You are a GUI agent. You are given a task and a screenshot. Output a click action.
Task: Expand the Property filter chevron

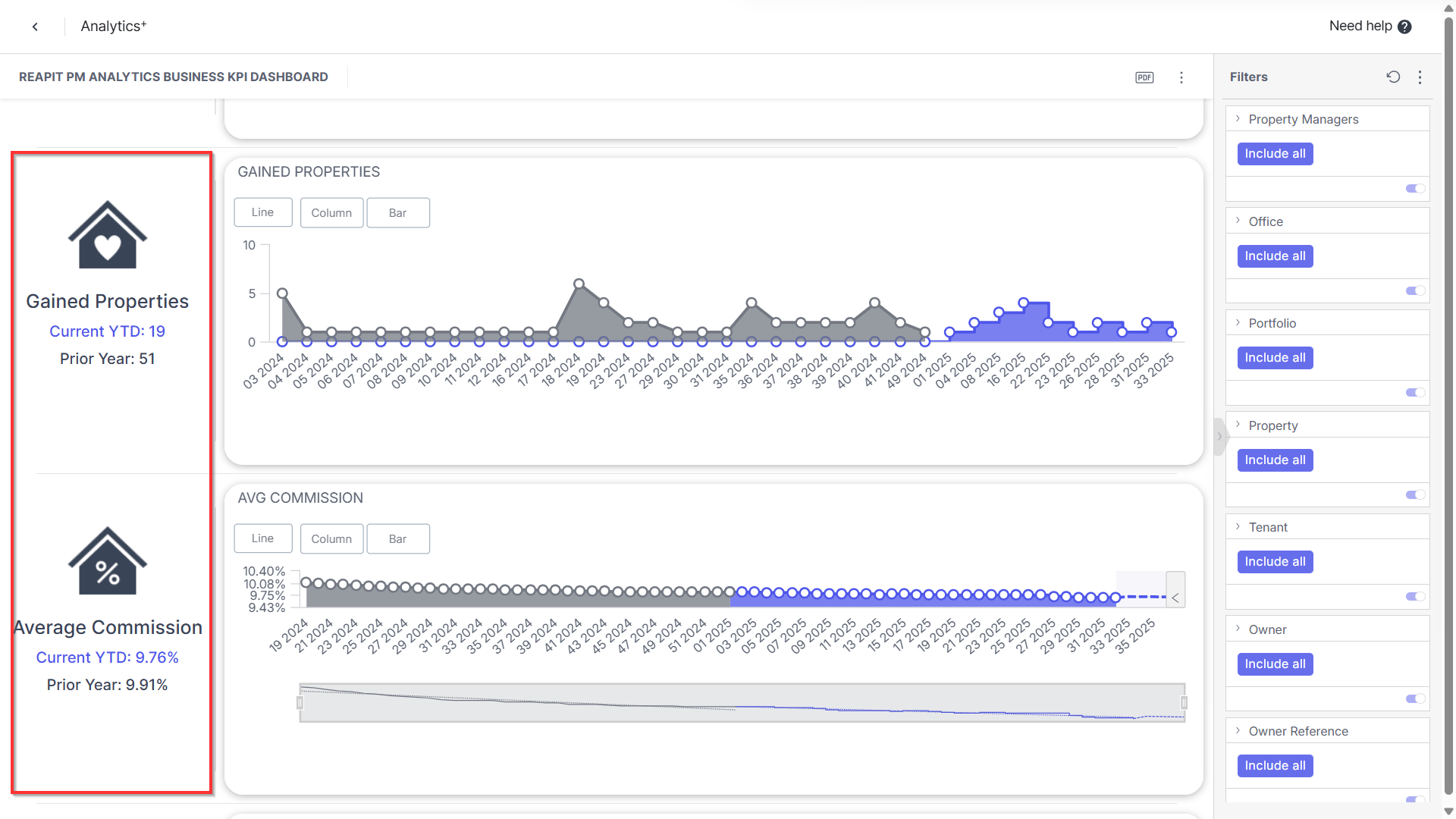coord(1238,425)
